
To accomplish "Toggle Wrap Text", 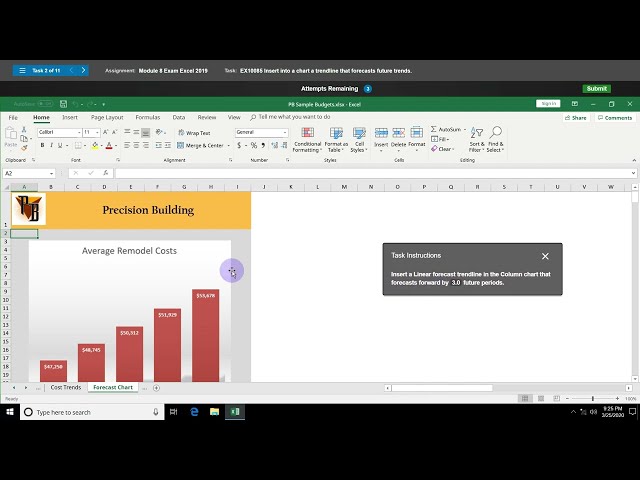I will point(194,133).
